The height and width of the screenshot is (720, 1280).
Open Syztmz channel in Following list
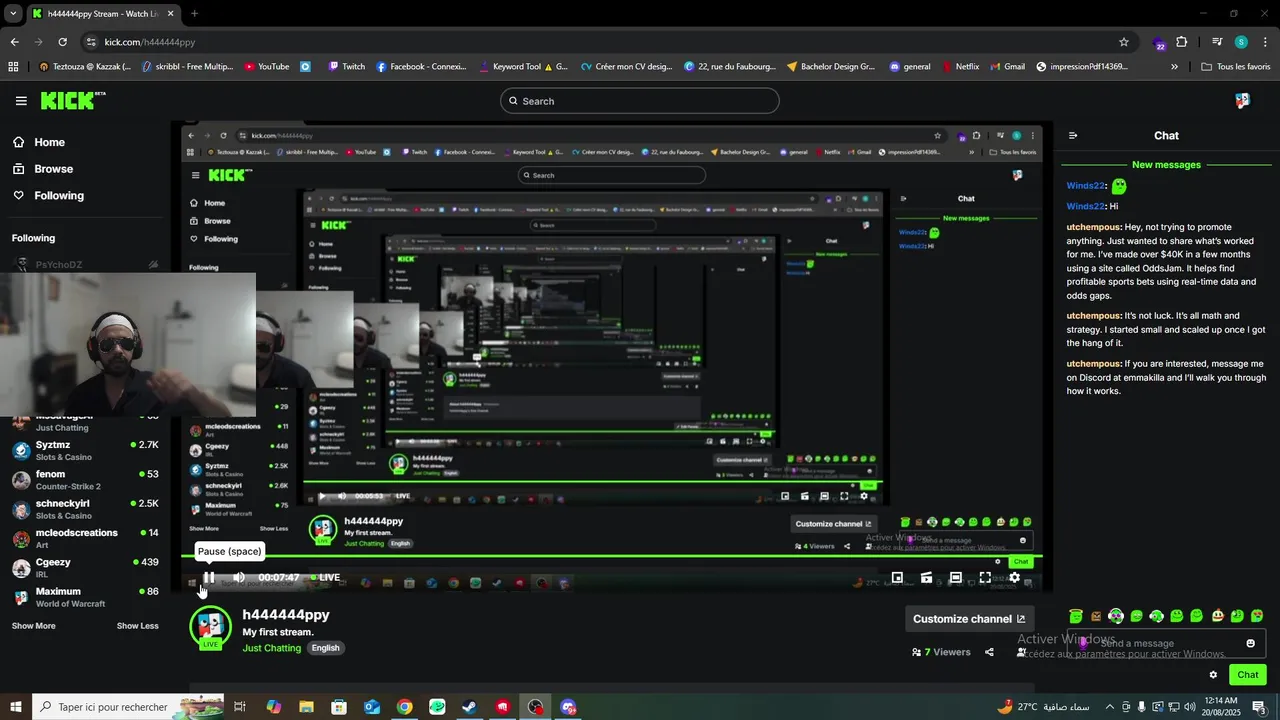point(85,450)
